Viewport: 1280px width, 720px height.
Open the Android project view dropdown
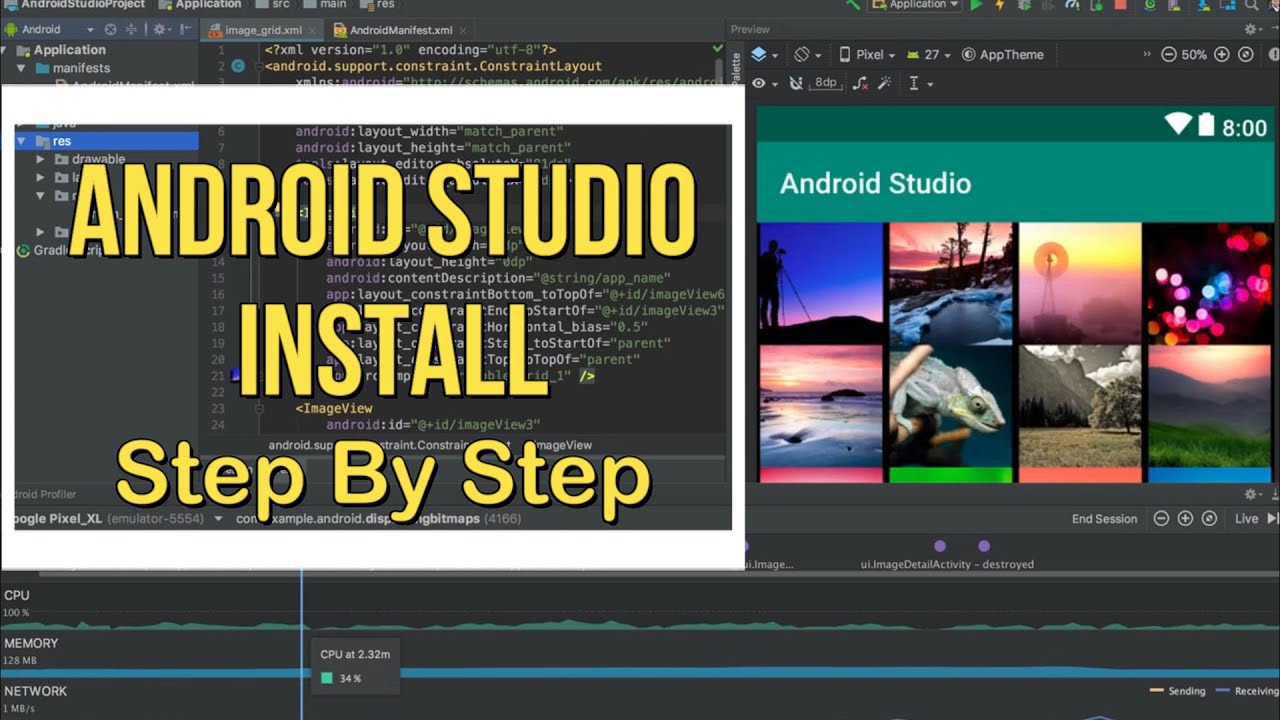coord(51,30)
